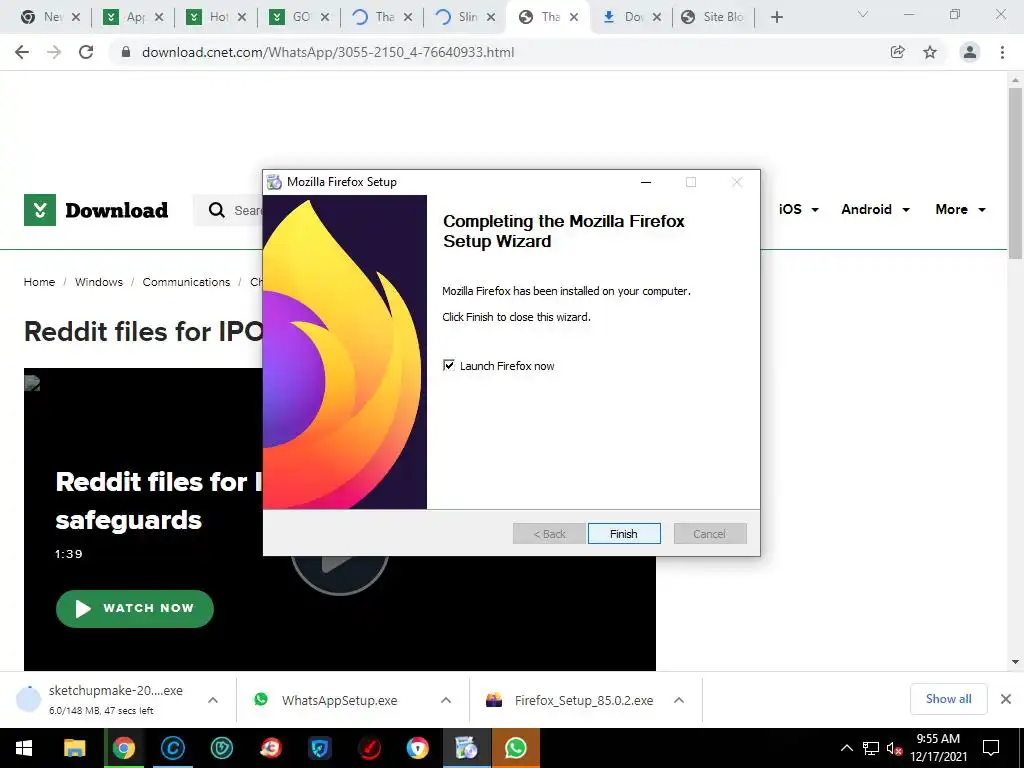
Task: Close the downloads bar
Action: (1006, 699)
